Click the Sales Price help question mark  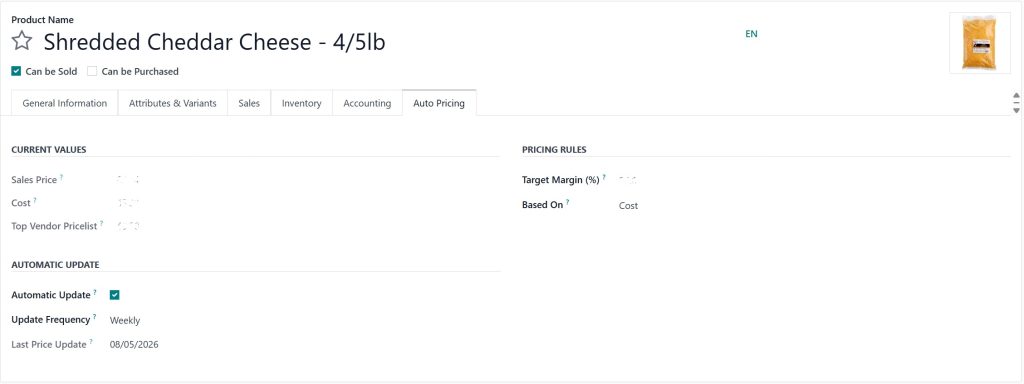point(62,177)
